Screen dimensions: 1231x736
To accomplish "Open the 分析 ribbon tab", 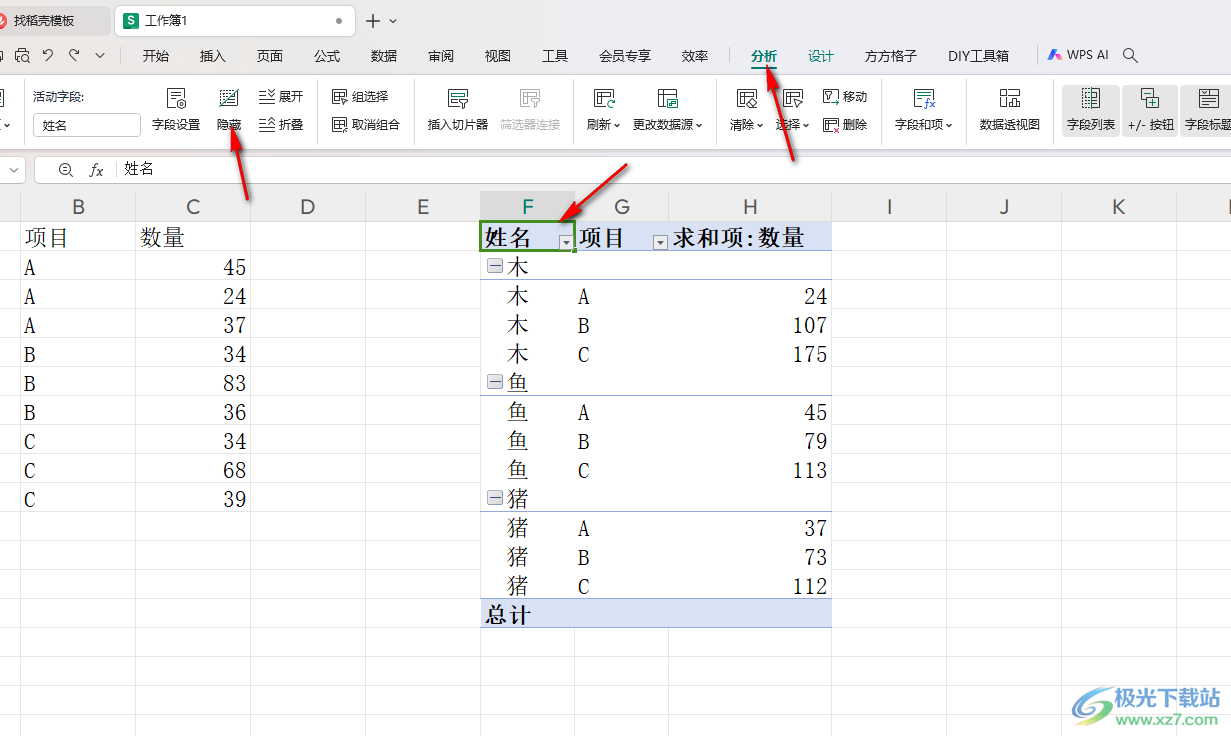I will 764,56.
